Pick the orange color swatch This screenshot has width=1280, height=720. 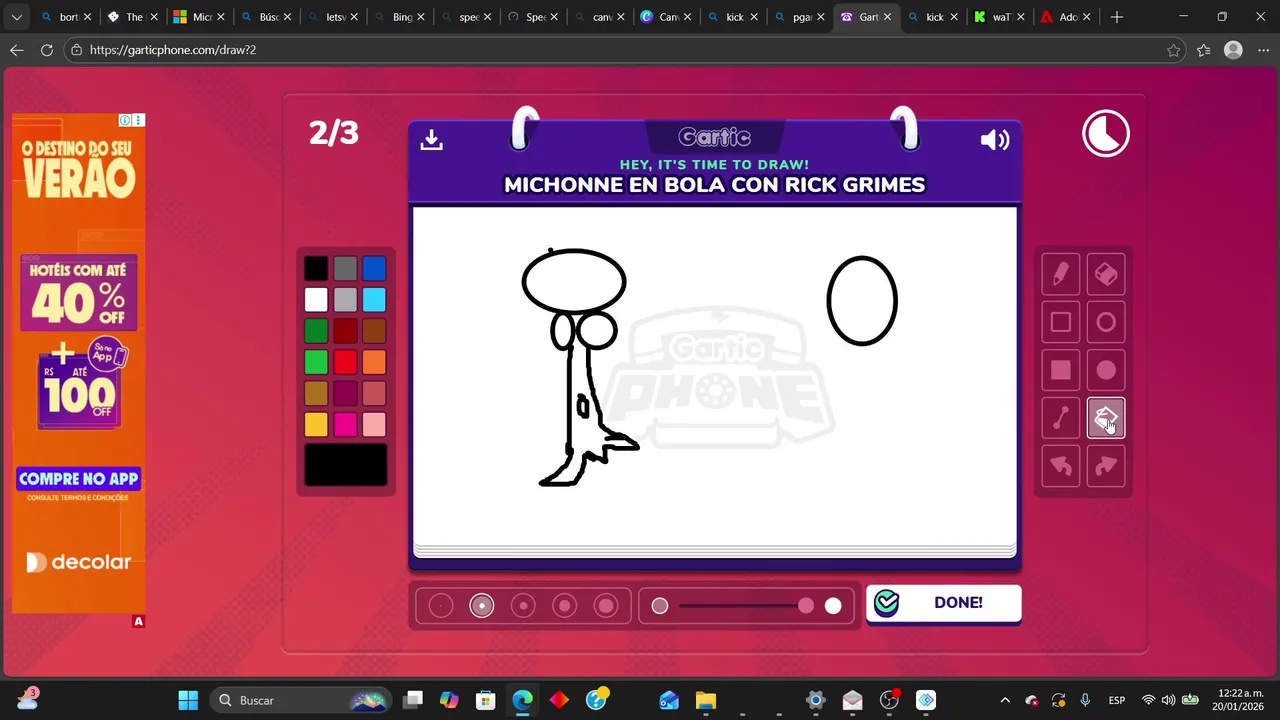(x=374, y=362)
